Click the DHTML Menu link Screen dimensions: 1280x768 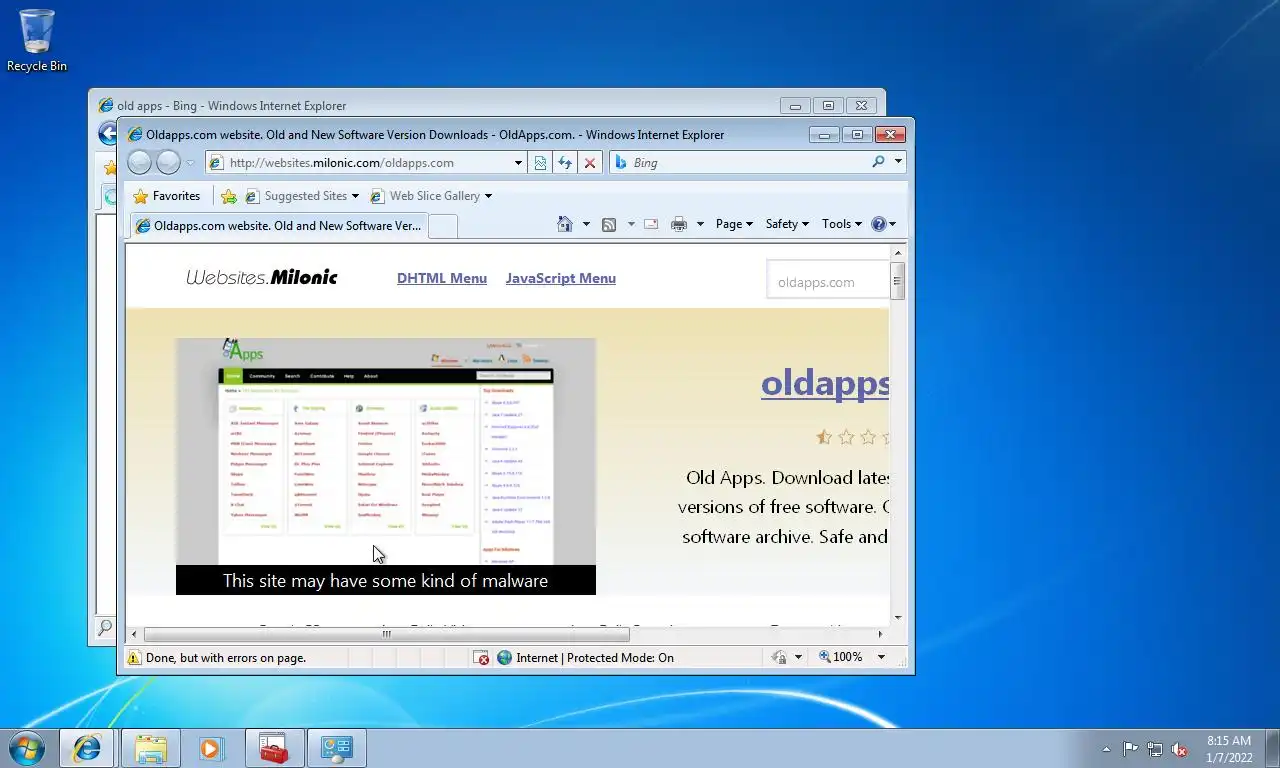pyautogui.click(x=442, y=278)
